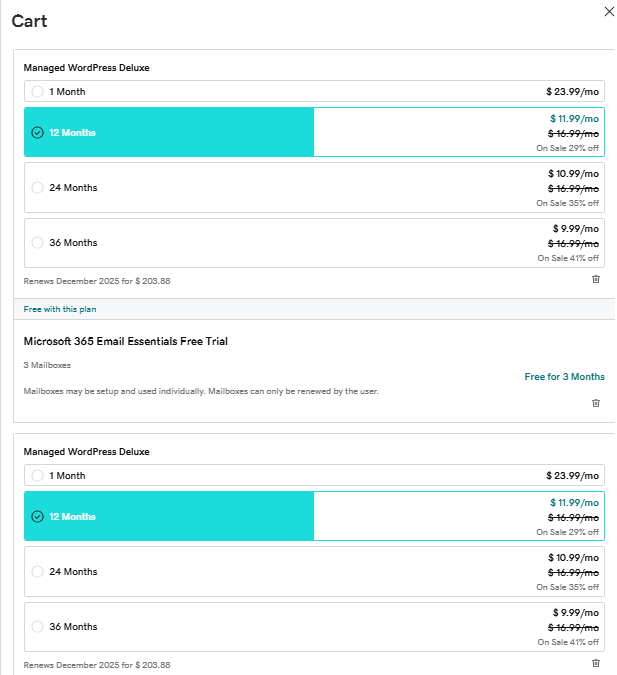Click 'Free with this plan' label

pyautogui.click(x=60, y=309)
